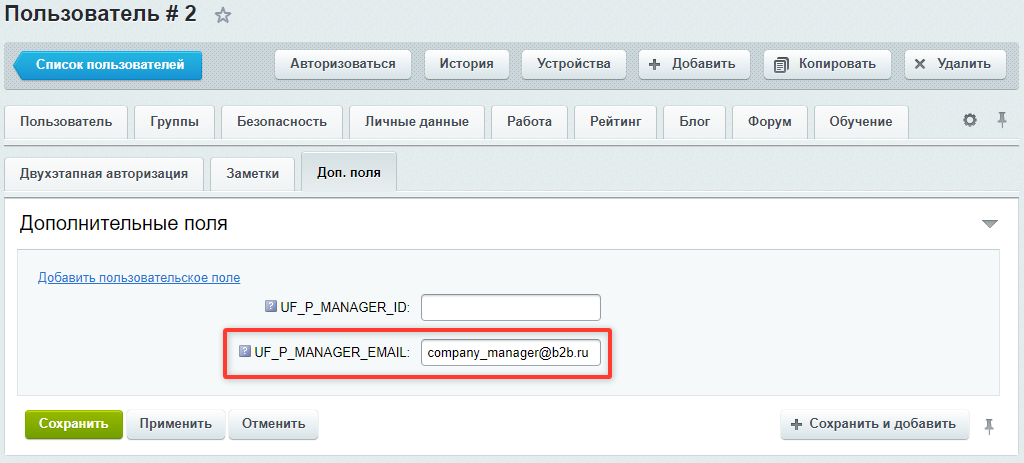Click the Пользователь # 2 heading

point(101,14)
